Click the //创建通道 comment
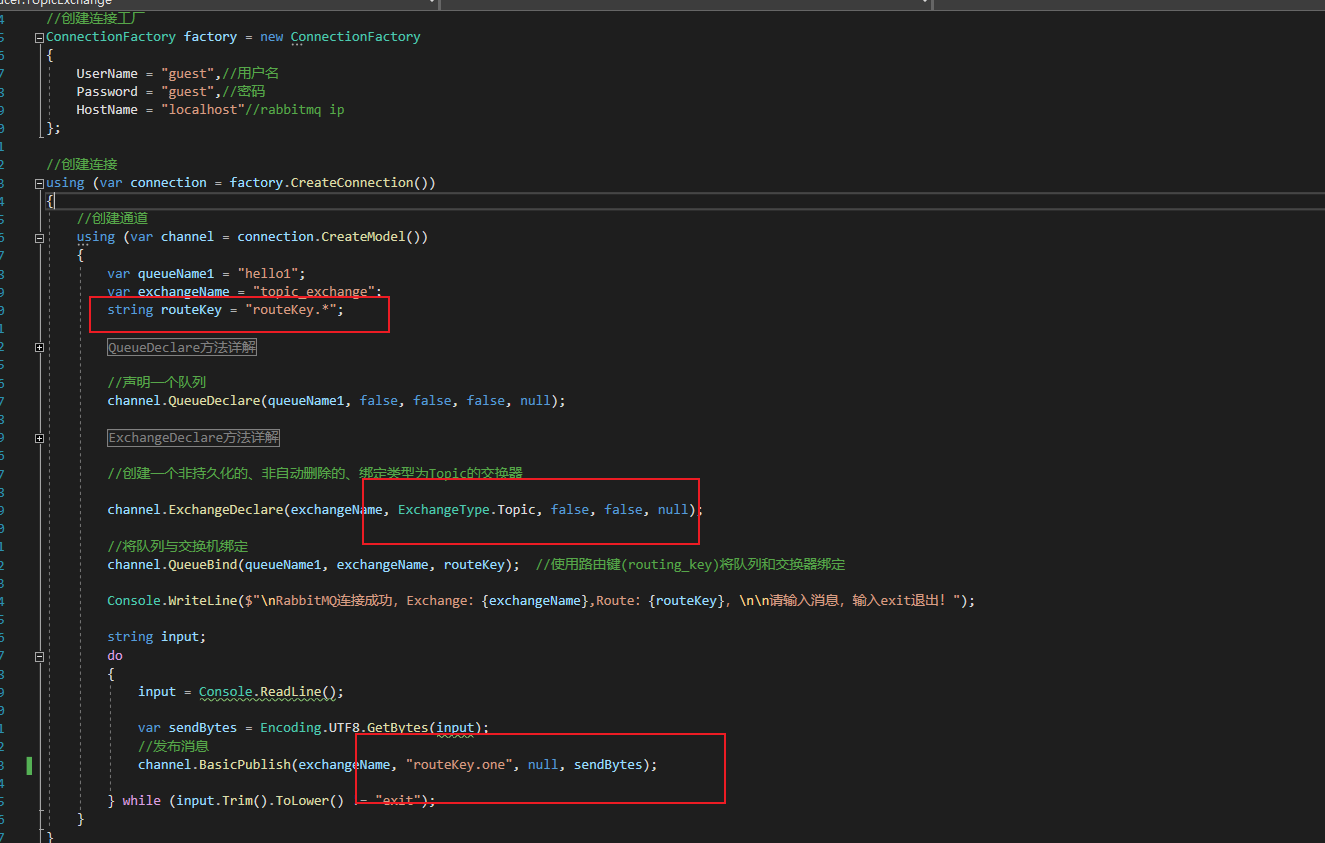 coord(112,218)
